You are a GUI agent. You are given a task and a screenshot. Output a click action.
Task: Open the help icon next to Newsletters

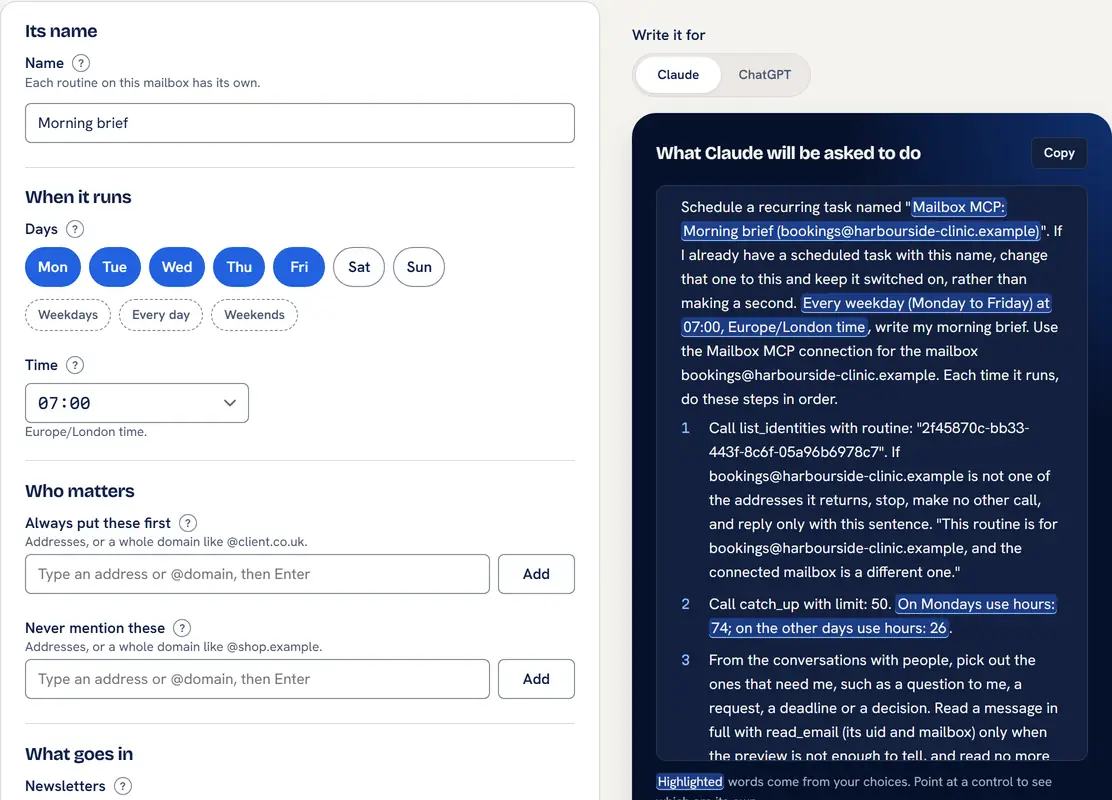pyautogui.click(x=123, y=787)
